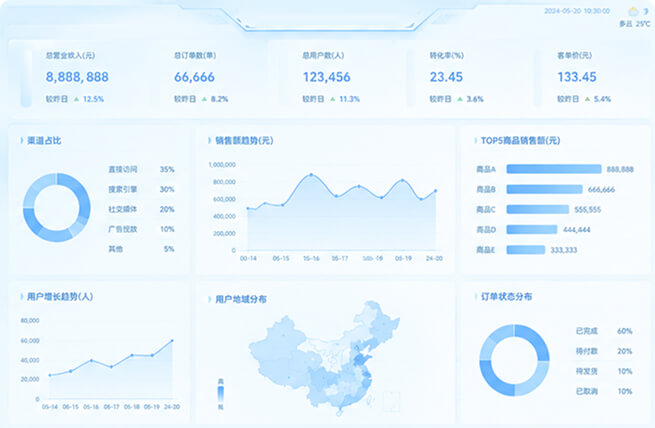The height and width of the screenshot is (428, 655).
Task: Open 总营业收入 value 8,888,888
Action: (77, 77)
